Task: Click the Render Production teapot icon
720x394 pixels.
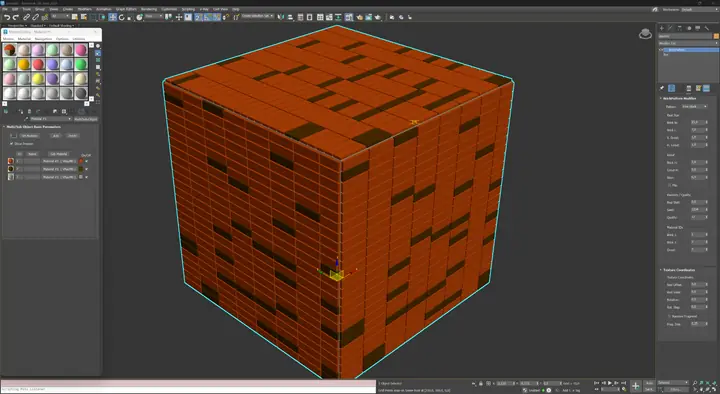Action: click(378, 17)
